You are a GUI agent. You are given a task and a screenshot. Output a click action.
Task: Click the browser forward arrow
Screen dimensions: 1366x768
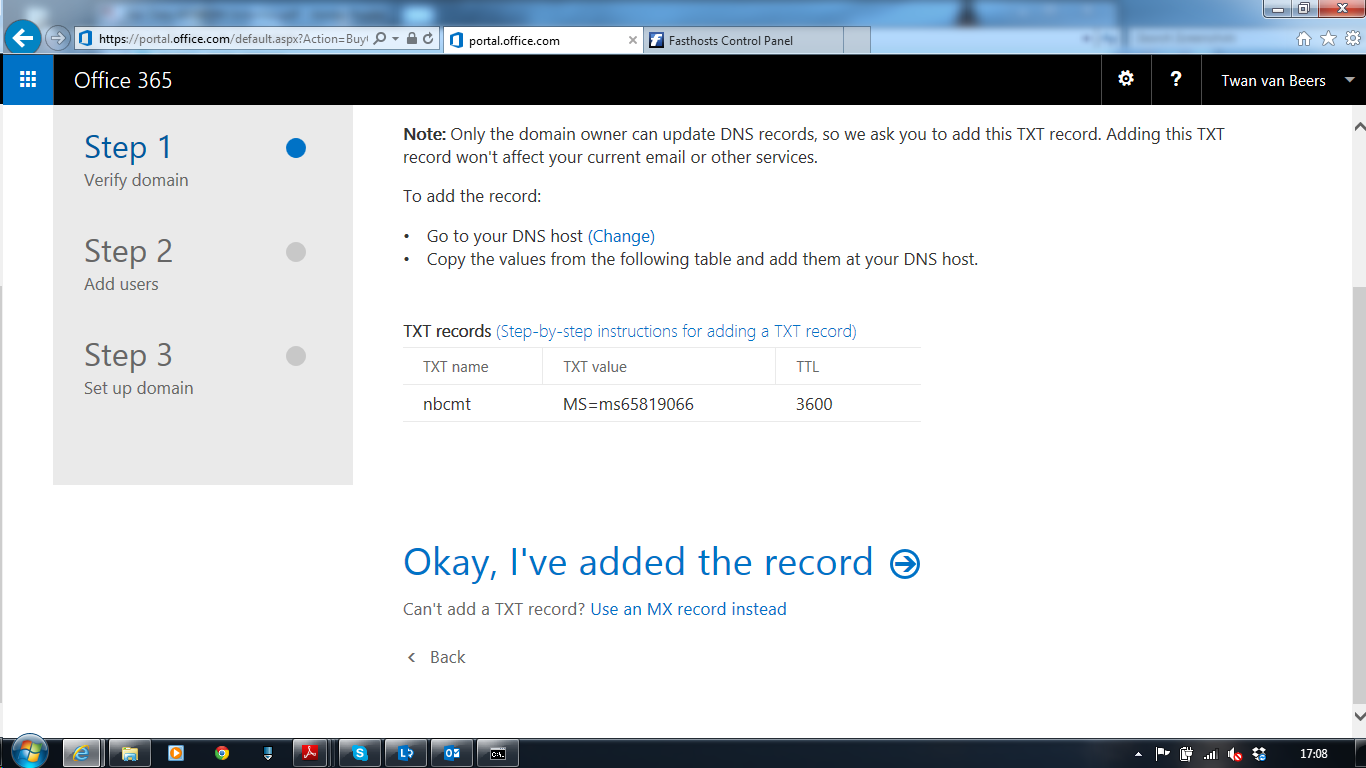[57, 38]
